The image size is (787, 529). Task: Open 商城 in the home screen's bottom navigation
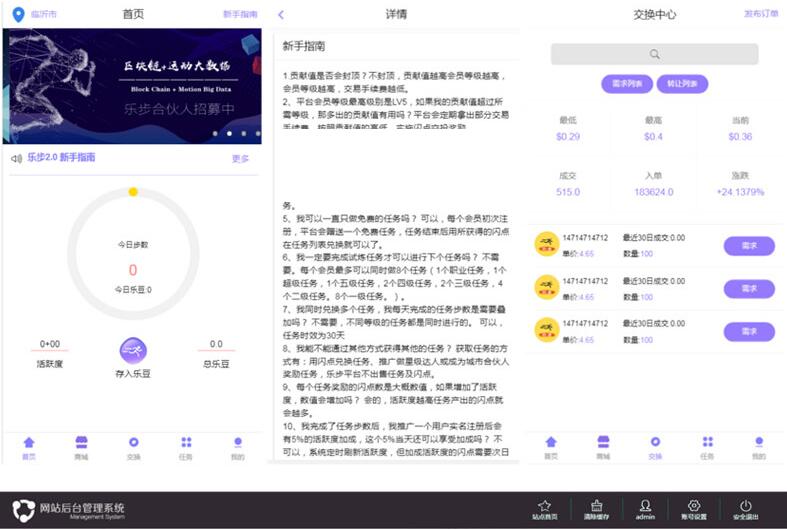(x=81, y=446)
